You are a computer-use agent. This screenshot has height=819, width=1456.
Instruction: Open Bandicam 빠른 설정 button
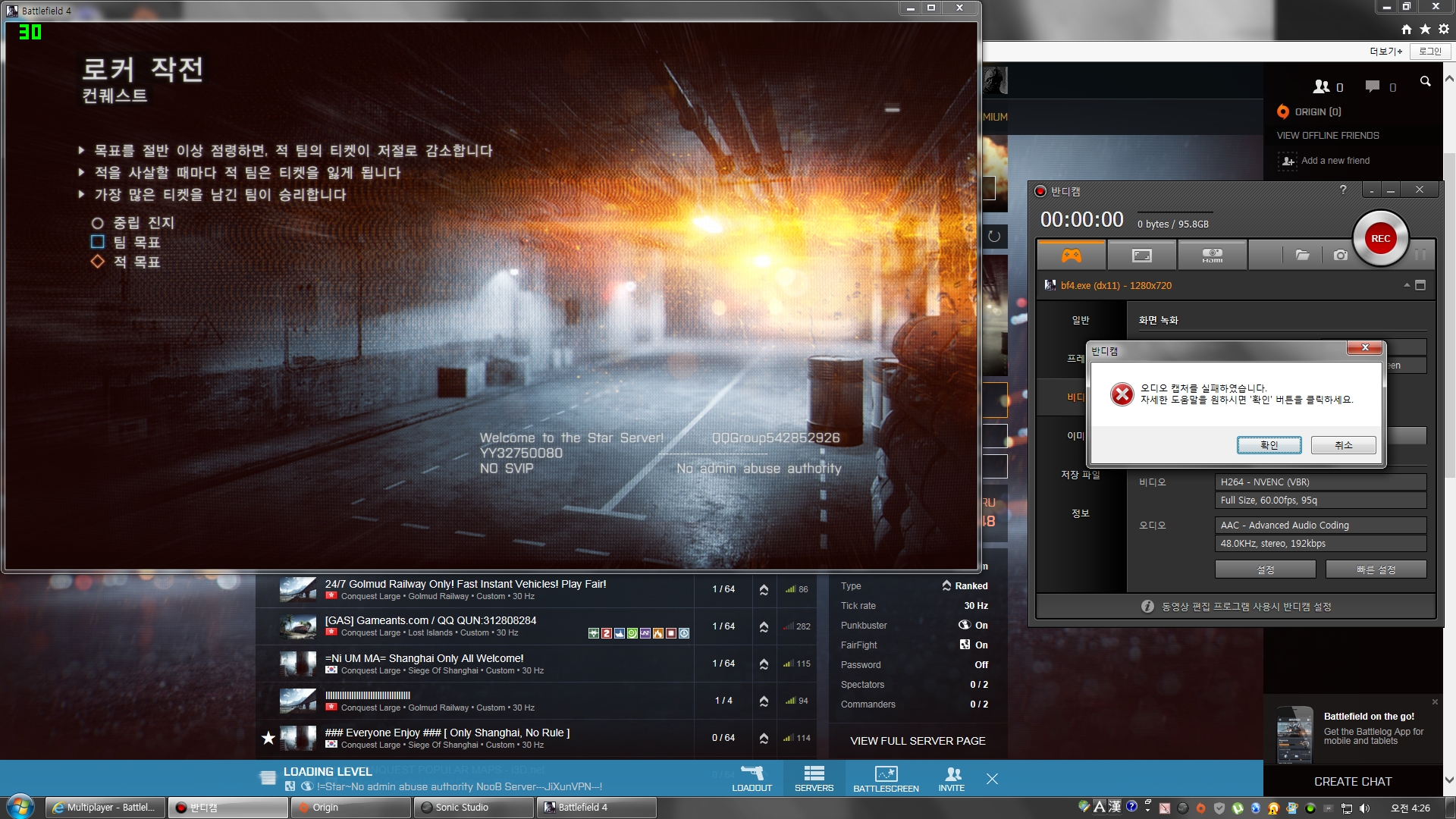coord(1376,570)
